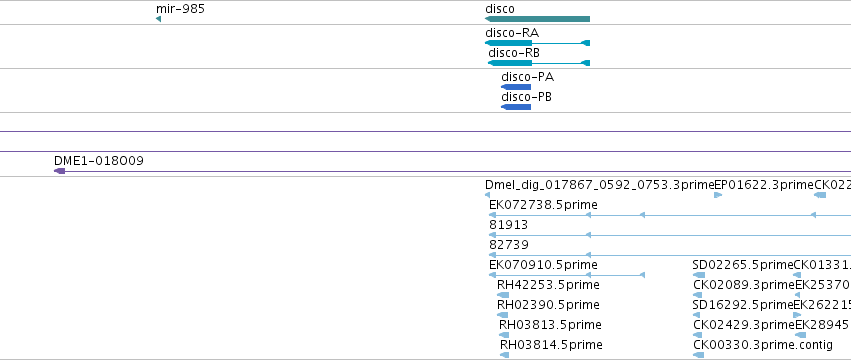Select the disco-RB transcript feature
The height and width of the screenshot is (360, 851).
(539, 63)
